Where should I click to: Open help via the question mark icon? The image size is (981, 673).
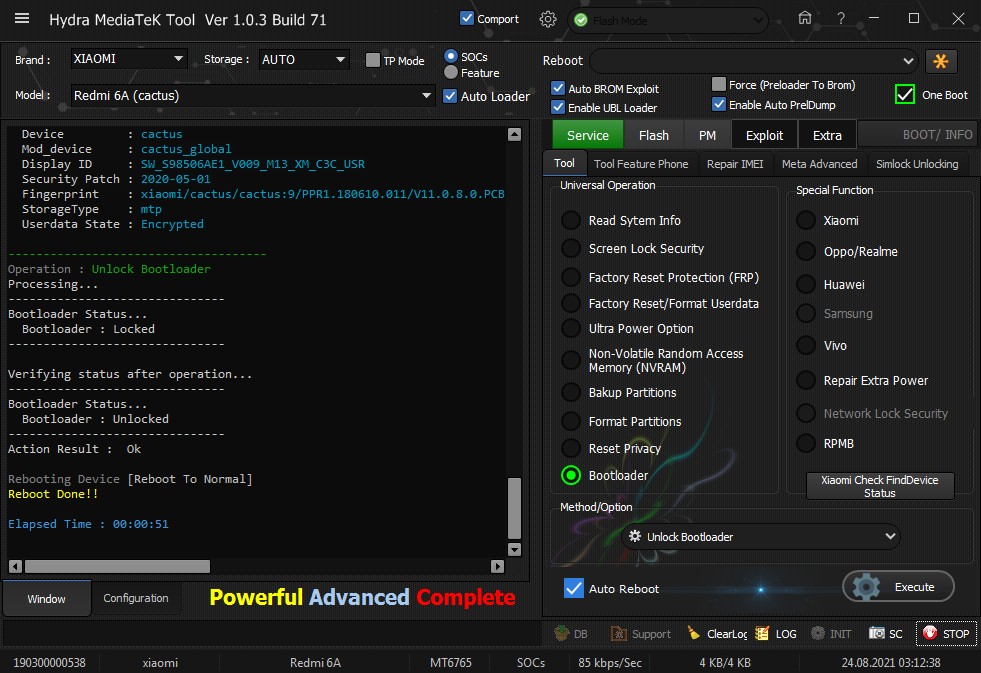coord(841,19)
